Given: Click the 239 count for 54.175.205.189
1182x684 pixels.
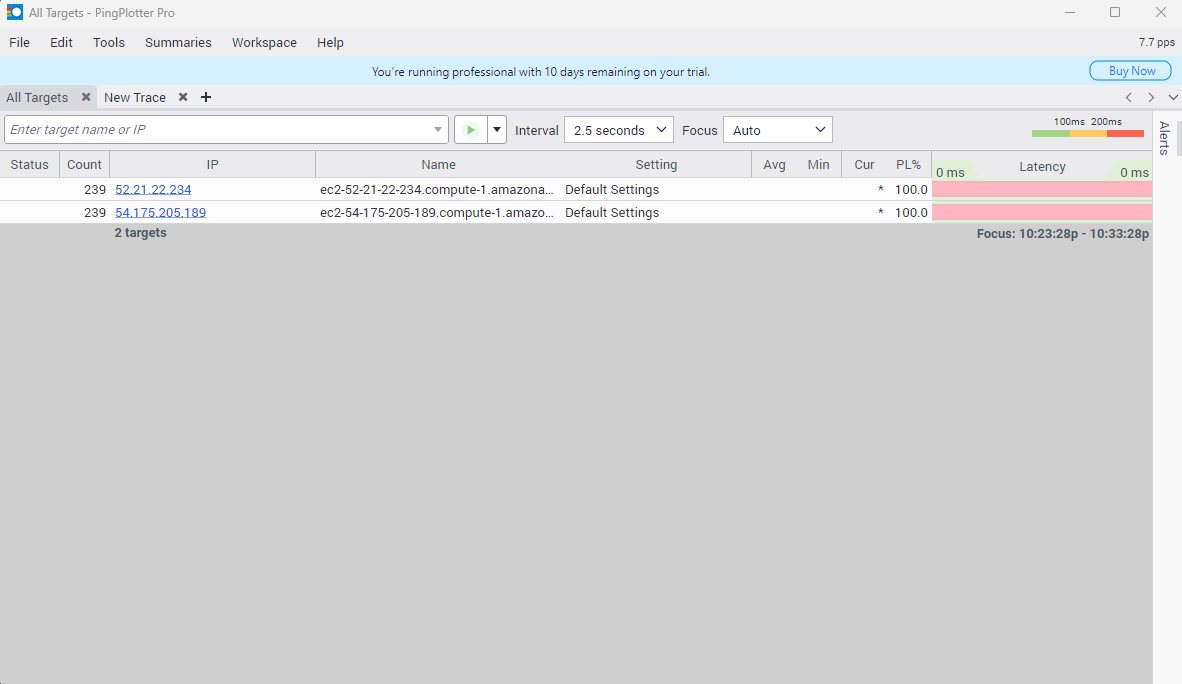Looking at the screenshot, I should (x=95, y=212).
